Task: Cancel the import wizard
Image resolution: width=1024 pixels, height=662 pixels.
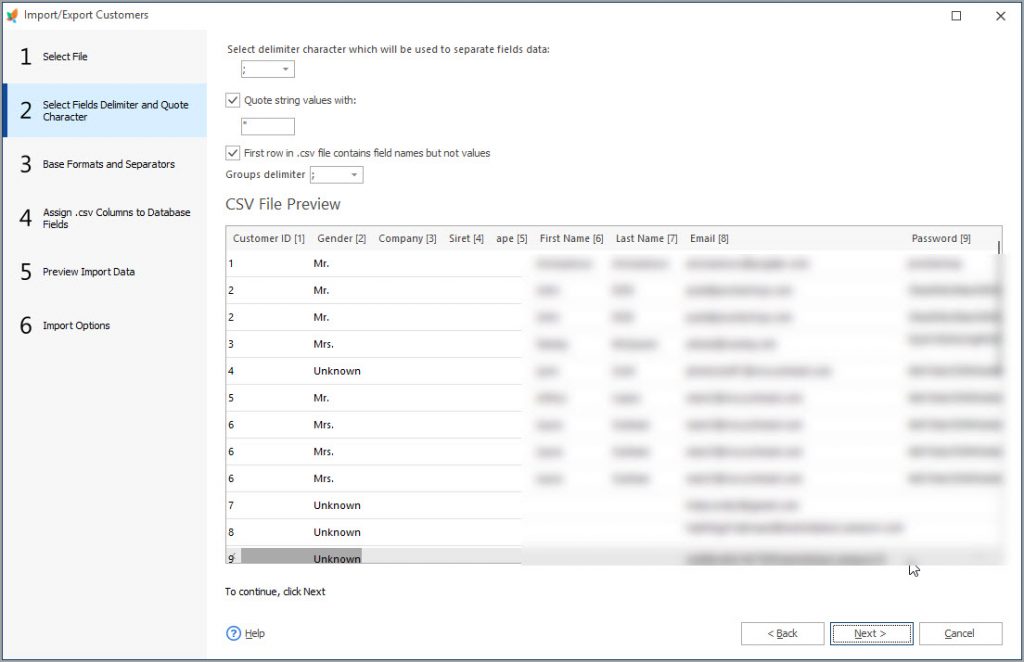Action: 959,633
